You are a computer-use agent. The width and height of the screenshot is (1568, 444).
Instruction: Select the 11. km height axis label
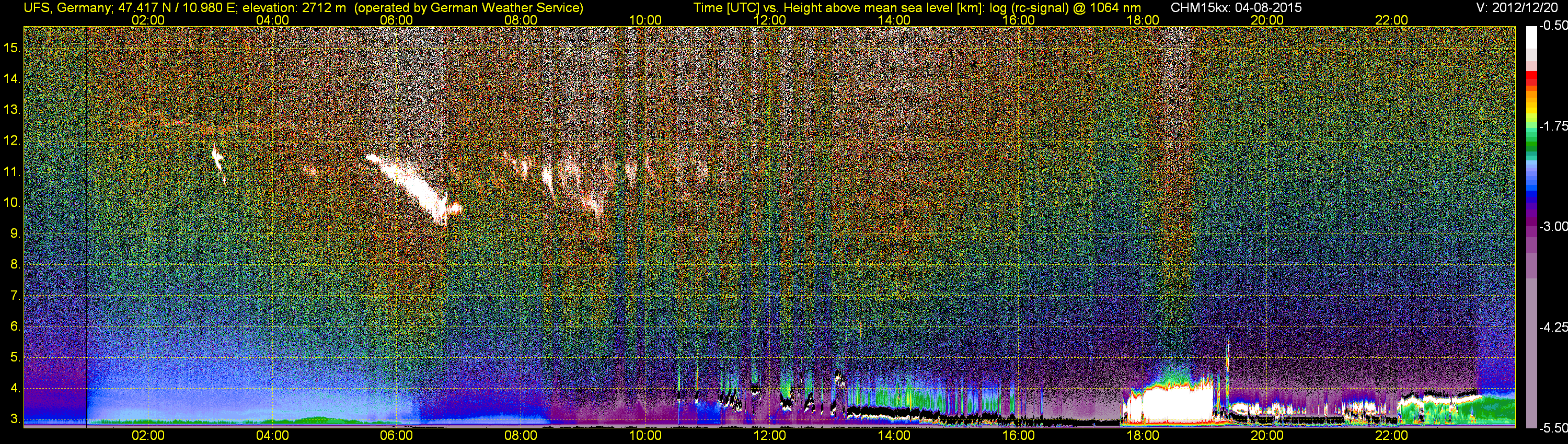click(13, 171)
